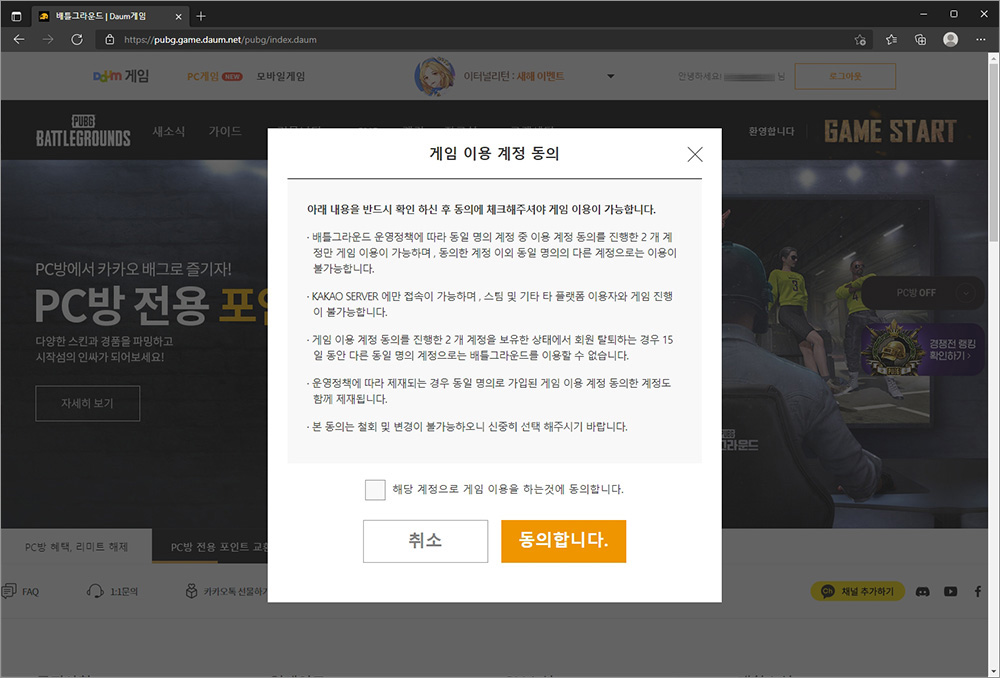Open the favorites list icon
The height and width of the screenshot is (678, 1000).
[892, 40]
